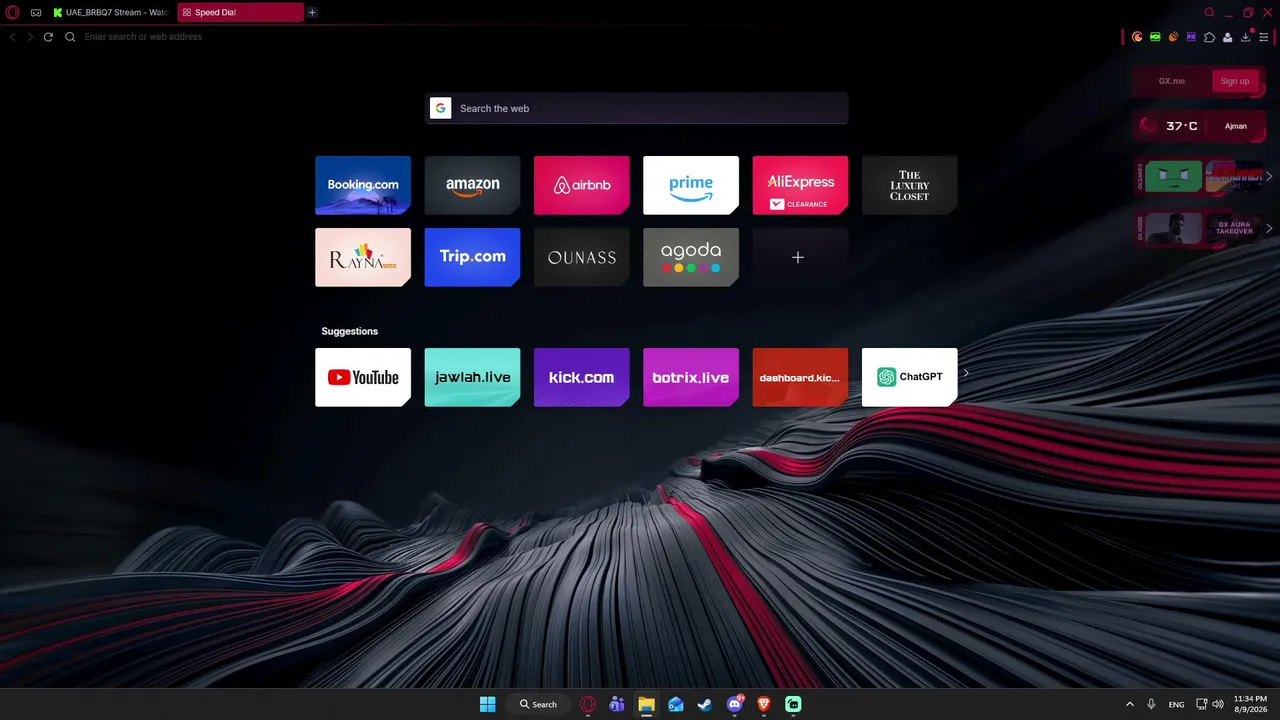The height and width of the screenshot is (720, 1280).
Task: Open the purple extension icon in the toolbar
Action: pos(1191,37)
